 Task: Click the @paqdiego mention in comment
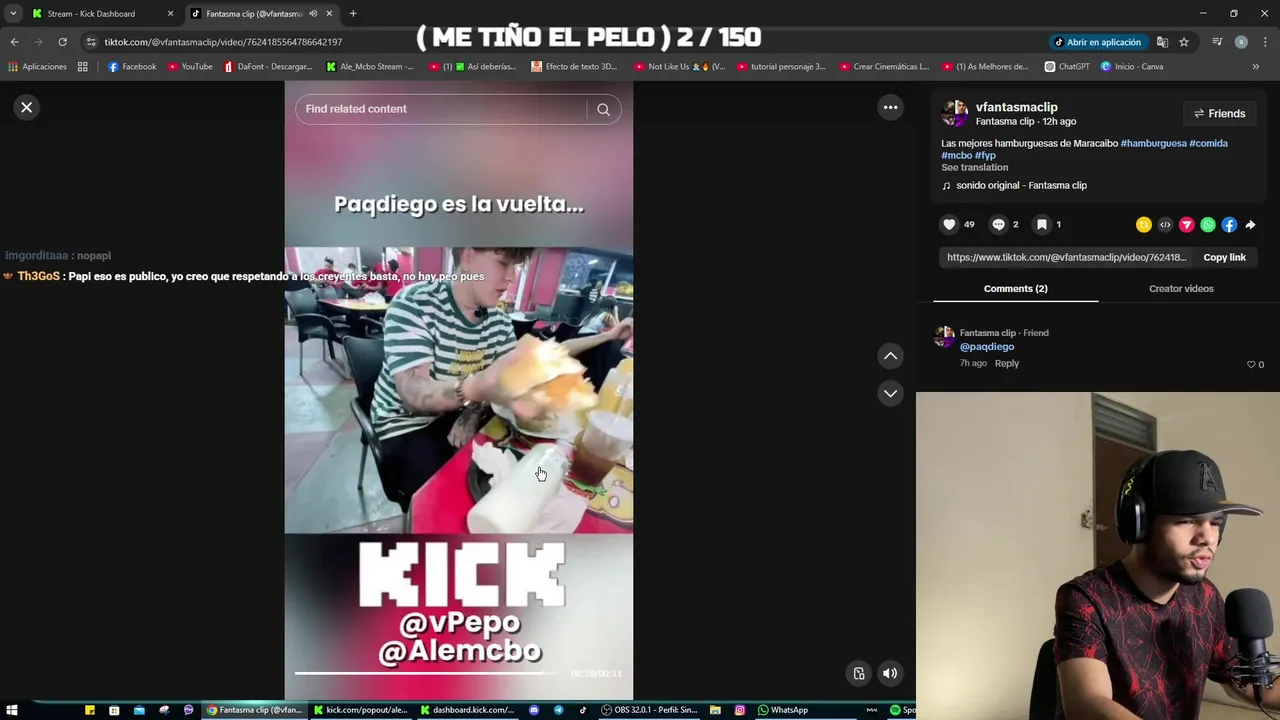pyautogui.click(x=987, y=347)
